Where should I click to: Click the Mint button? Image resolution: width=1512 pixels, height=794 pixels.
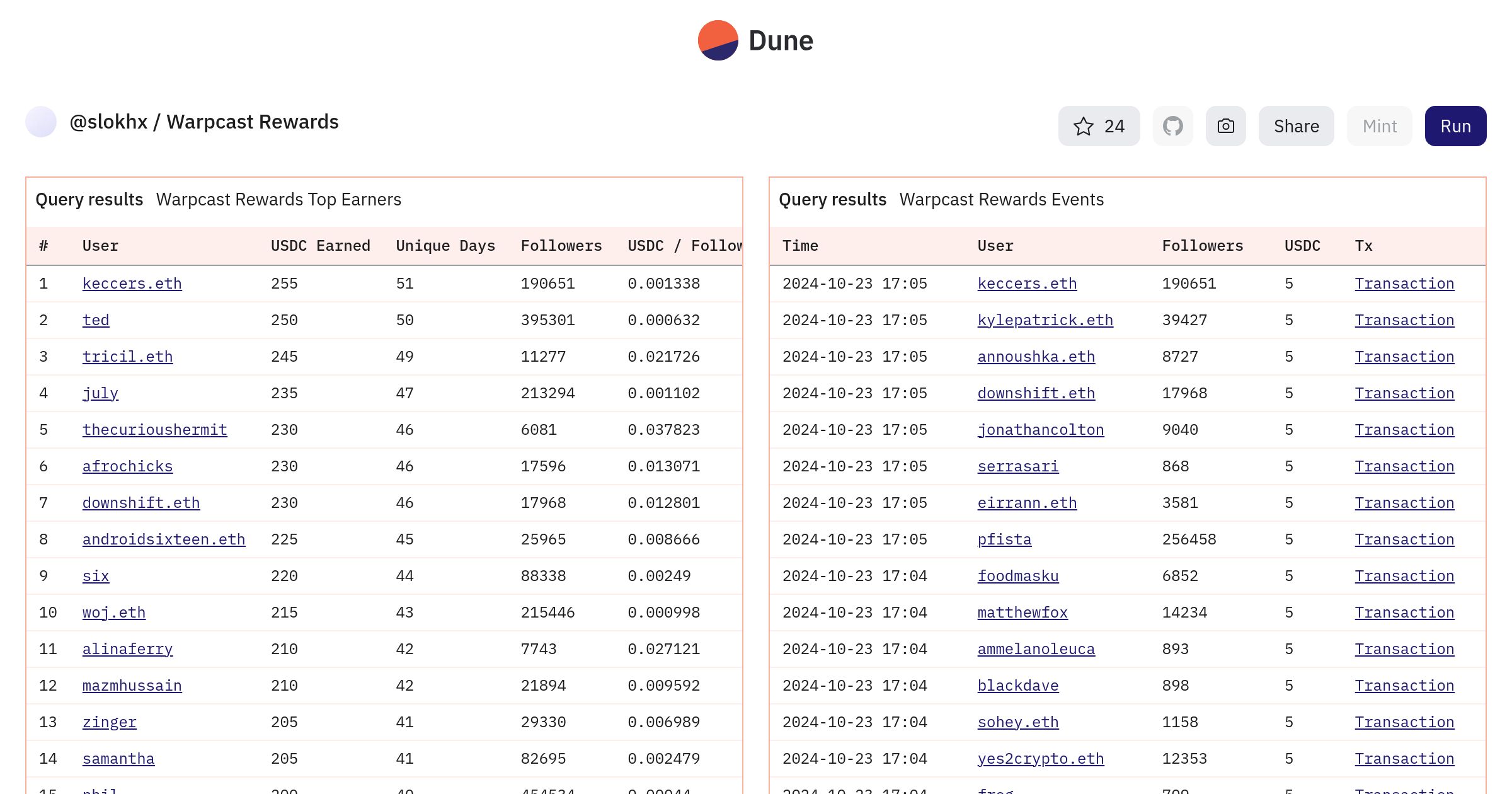click(x=1379, y=126)
